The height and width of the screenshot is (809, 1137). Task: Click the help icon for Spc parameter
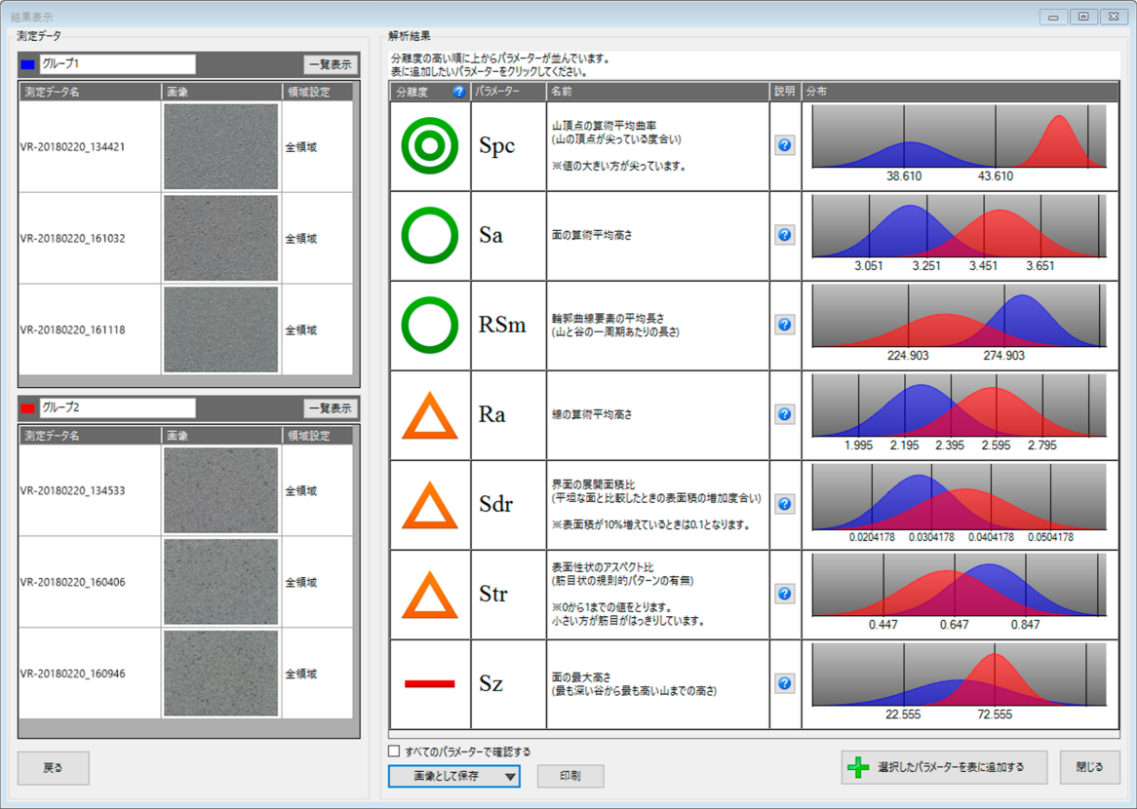(x=785, y=146)
